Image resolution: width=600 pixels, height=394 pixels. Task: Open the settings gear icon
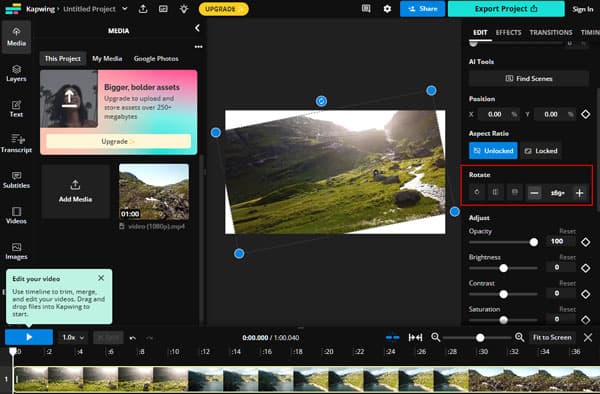tap(387, 8)
